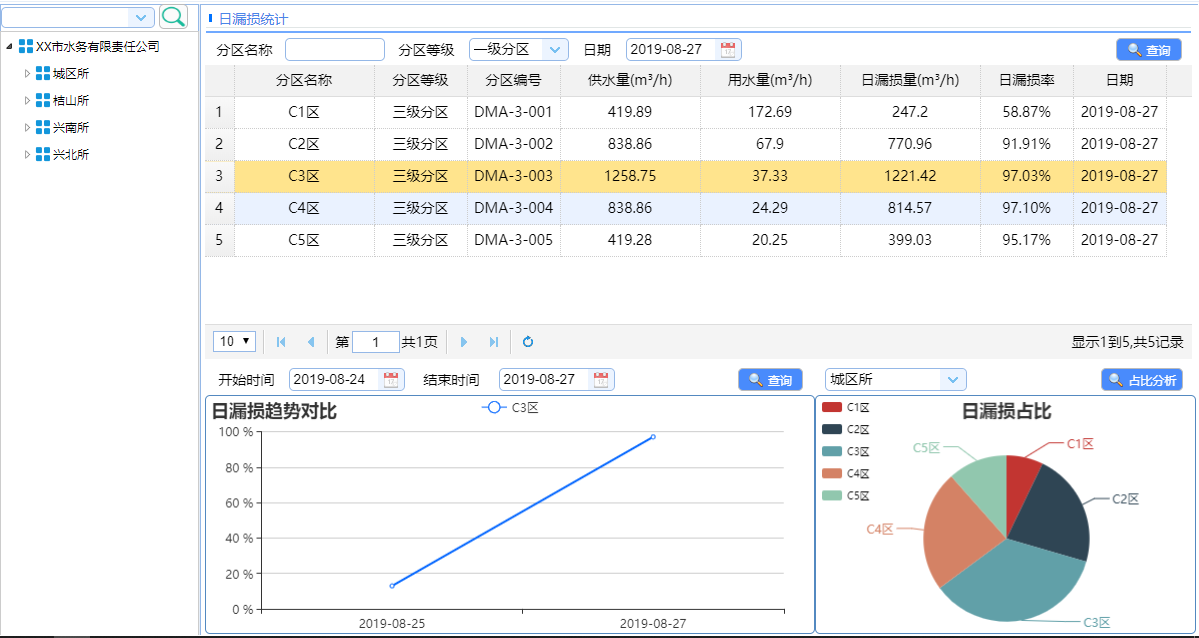Refresh the table with the reload icon

(x=528, y=342)
